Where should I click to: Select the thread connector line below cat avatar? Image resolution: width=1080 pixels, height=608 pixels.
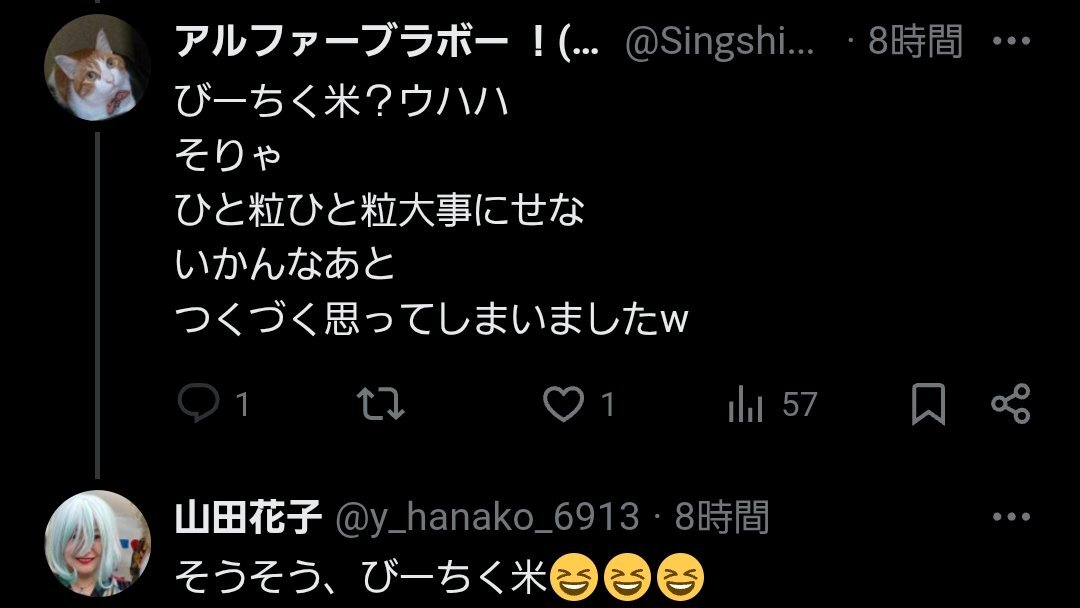[x=97, y=305]
